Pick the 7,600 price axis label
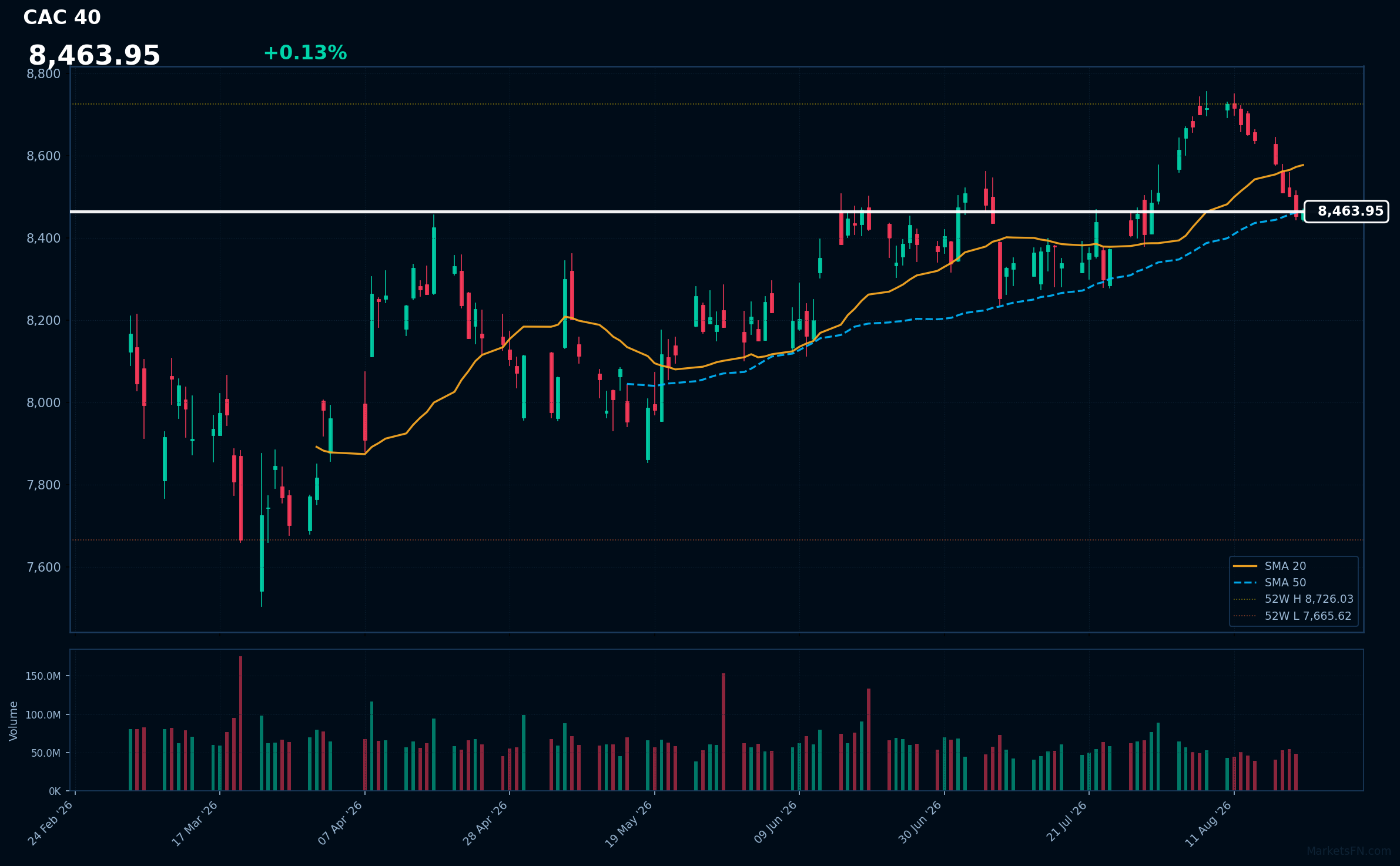 [x=43, y=568]
